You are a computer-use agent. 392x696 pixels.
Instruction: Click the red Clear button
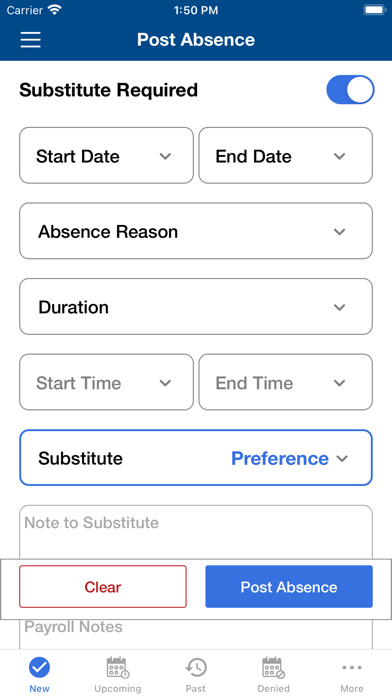tap(103, 586)
